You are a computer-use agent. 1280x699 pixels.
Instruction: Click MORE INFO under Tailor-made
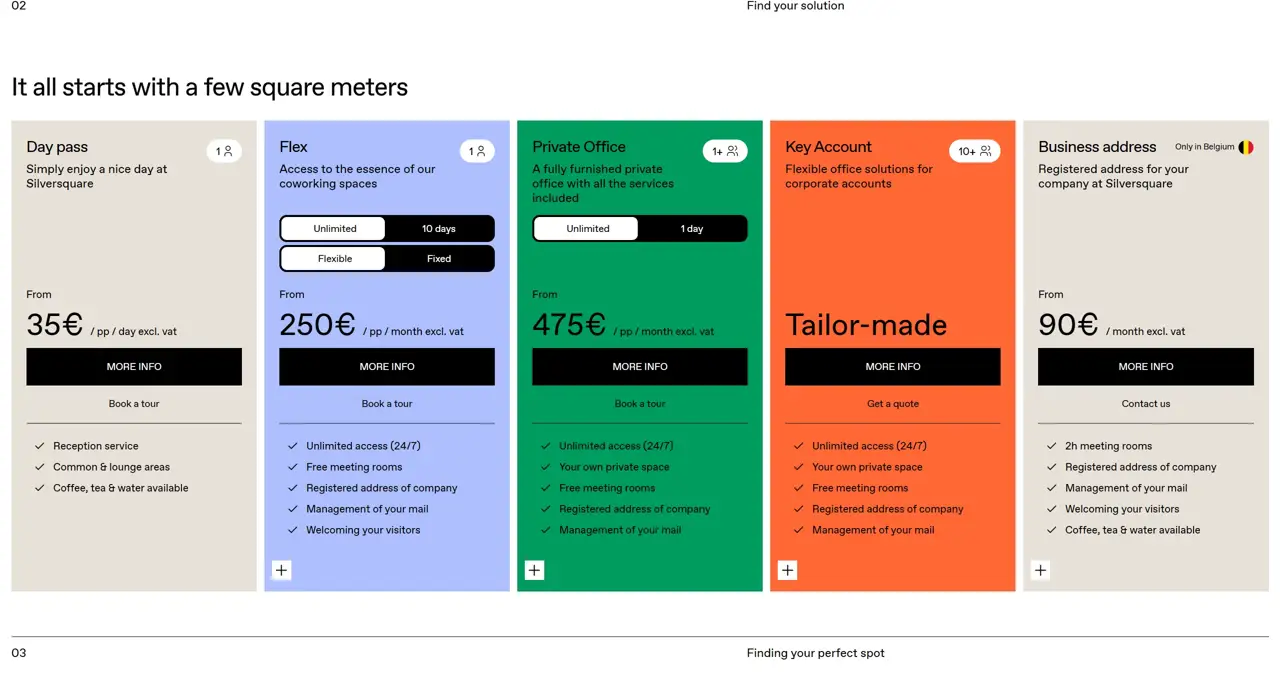pyautogui.click(x=892, y=367)
